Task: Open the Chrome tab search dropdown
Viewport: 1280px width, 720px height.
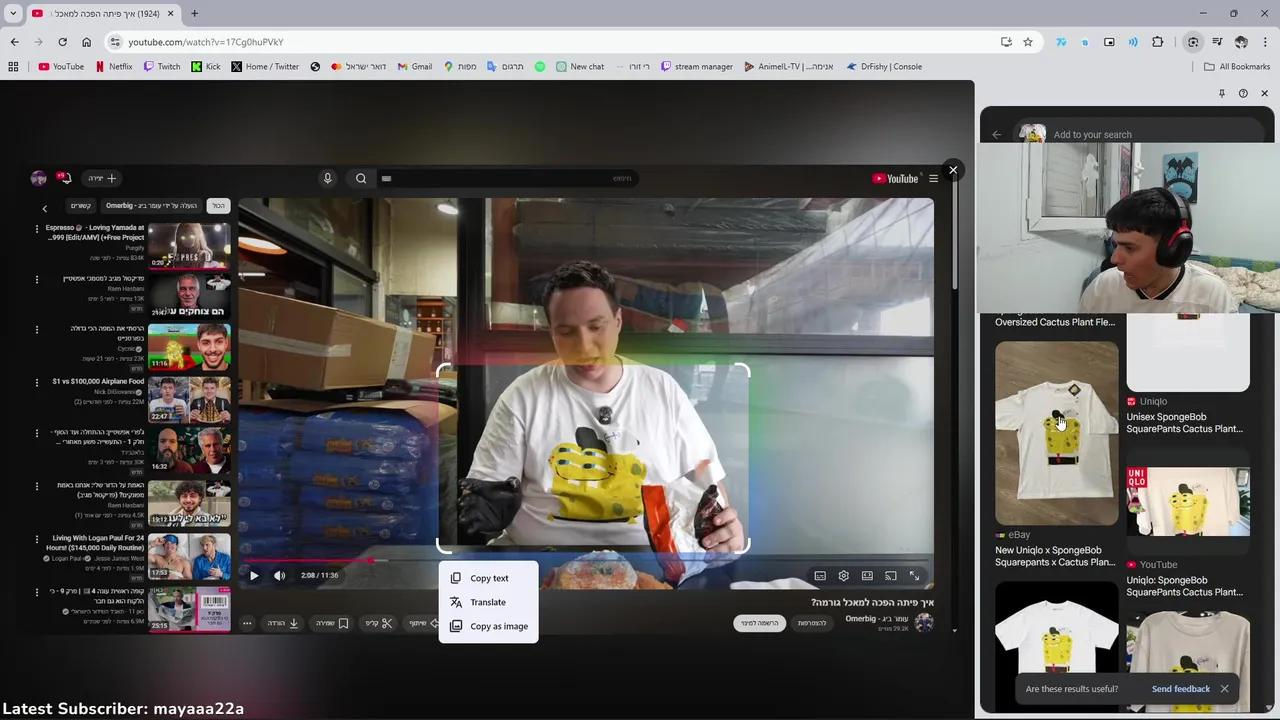Action: (x=13, y=13)
